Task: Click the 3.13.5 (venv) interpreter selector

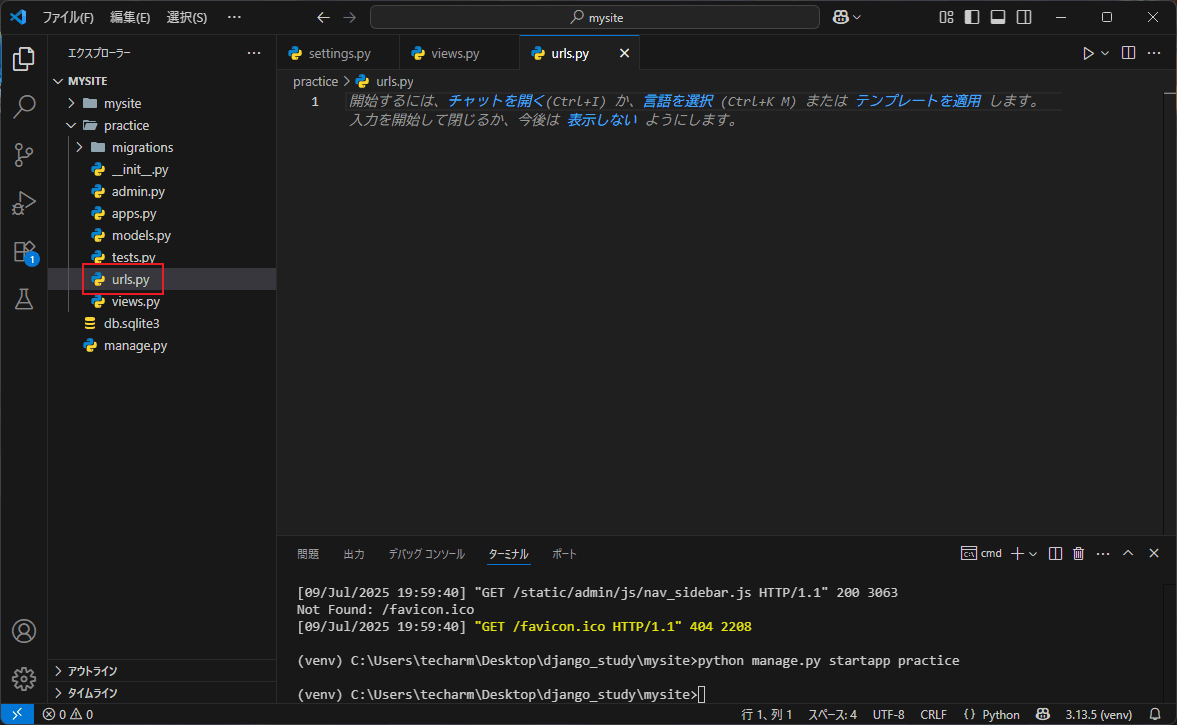Action: coord(1098,714)
